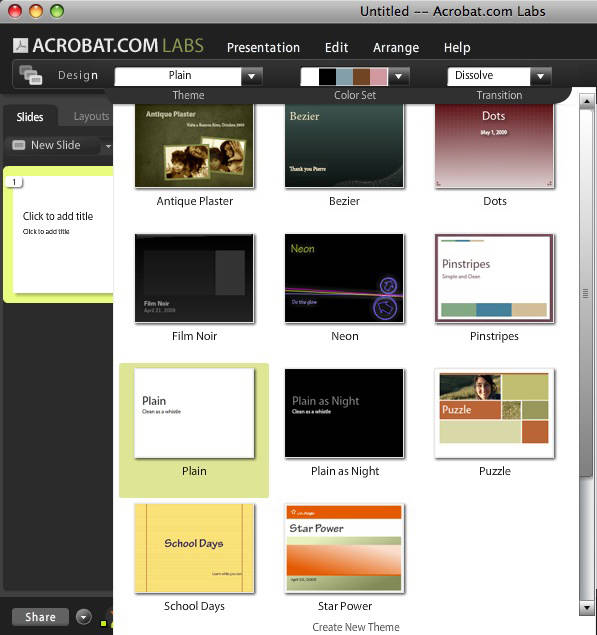Switch to the Layouts tab
Image resolution: width=597 pixels, height=635 pixels.
[x=91, y=117]
